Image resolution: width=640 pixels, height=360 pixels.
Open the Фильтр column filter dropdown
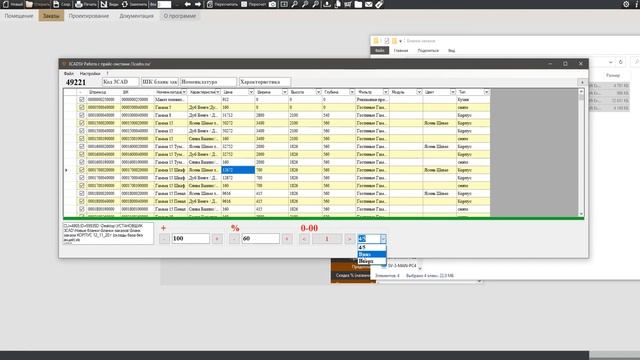[x=385, y=92]
